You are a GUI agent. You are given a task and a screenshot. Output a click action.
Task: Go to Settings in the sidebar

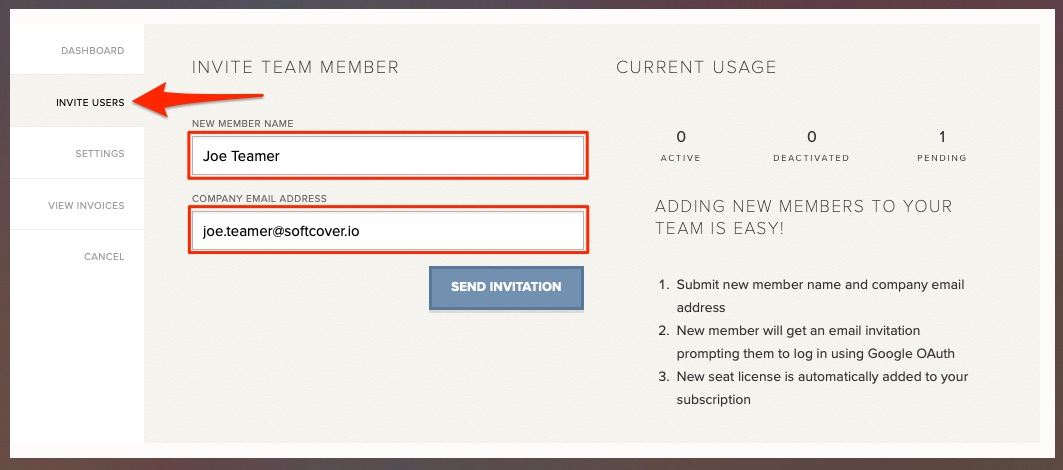(x=99, y=154)
